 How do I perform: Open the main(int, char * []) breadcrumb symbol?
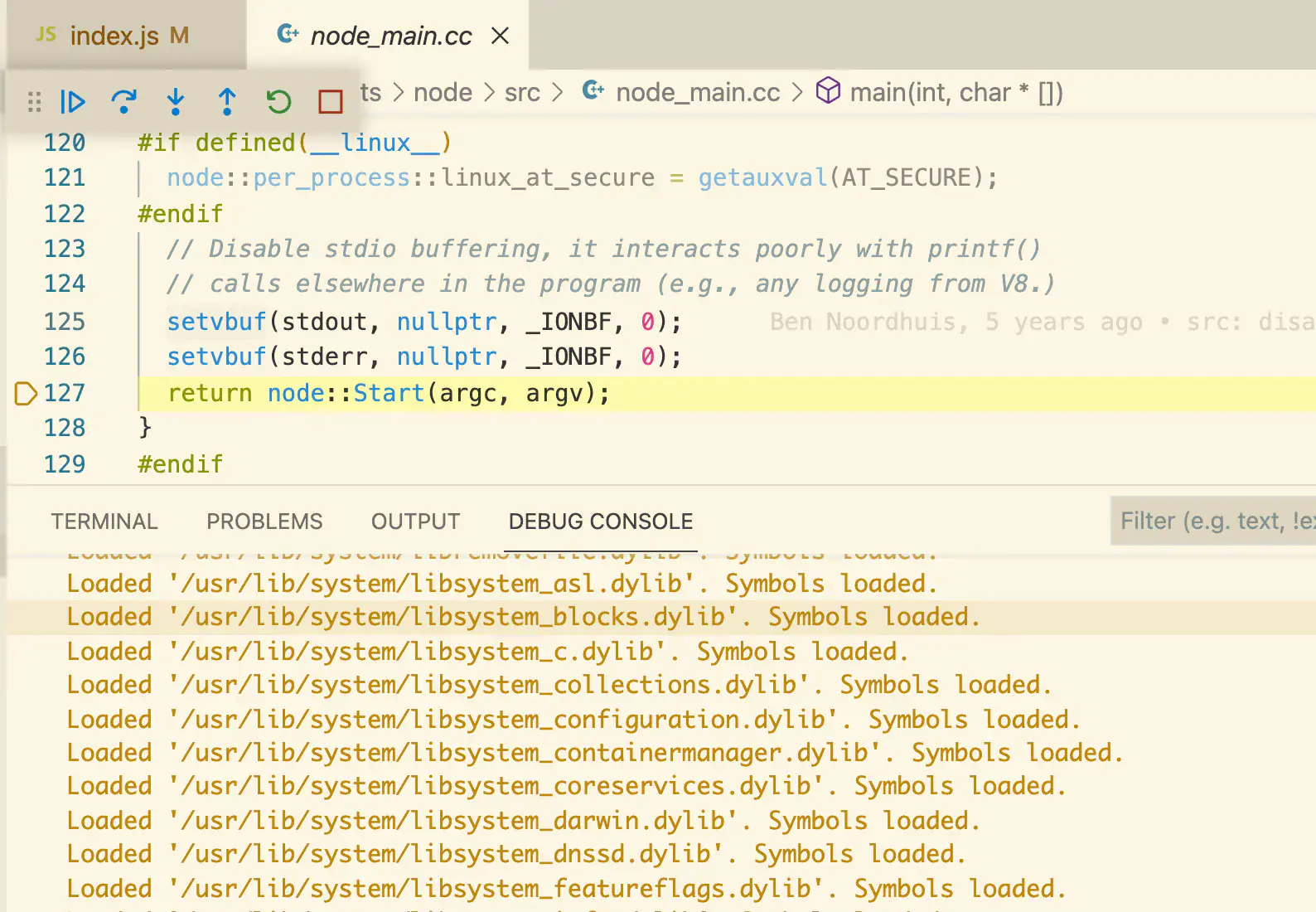[956, 92]
